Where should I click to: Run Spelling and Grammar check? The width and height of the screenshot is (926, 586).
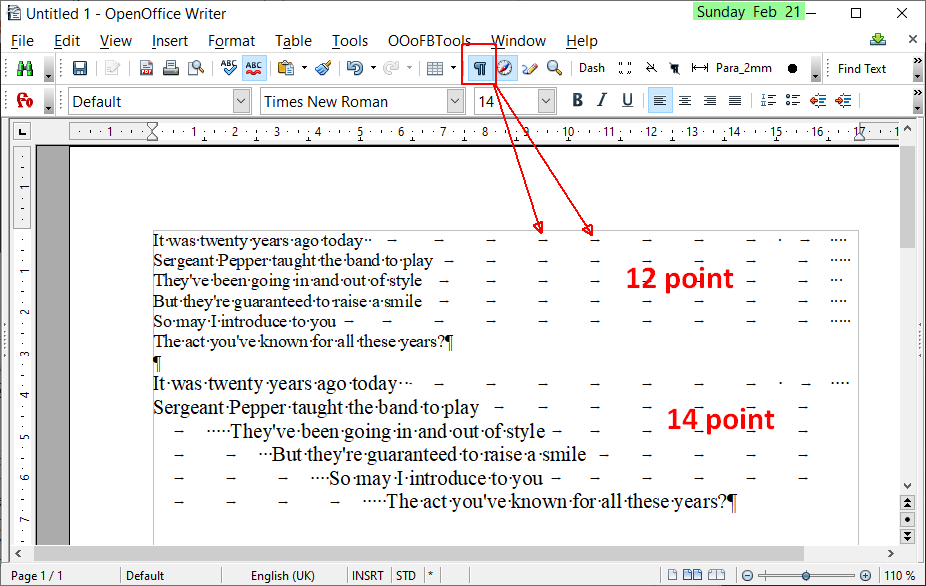(229, 69)
